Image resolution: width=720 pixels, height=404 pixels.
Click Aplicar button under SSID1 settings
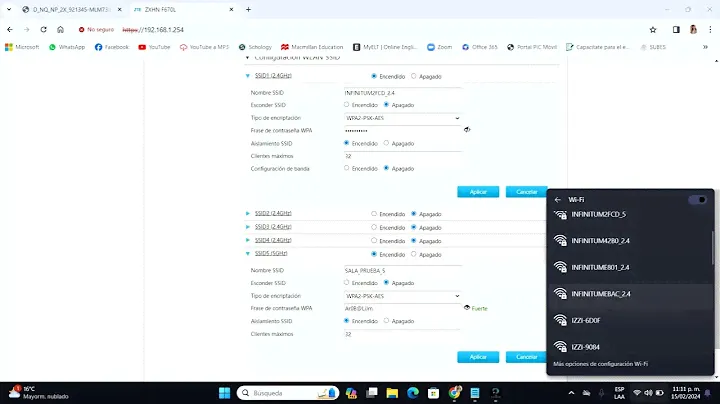[477, 191]
